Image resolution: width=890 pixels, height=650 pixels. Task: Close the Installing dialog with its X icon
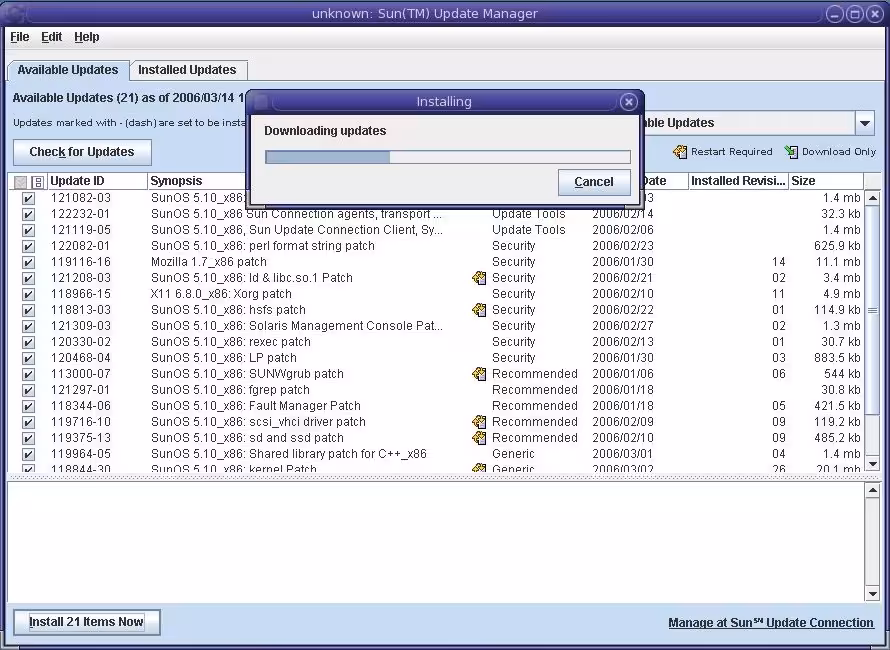628,102
